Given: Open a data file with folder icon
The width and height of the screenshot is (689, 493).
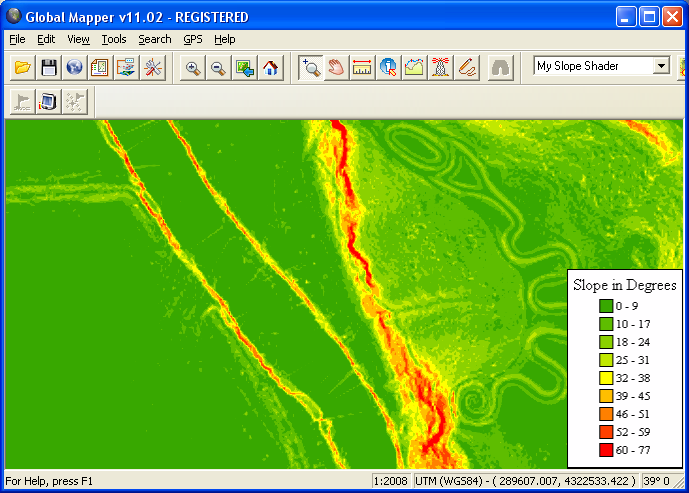Looking at the screenshot, I should tap(22, 68).
